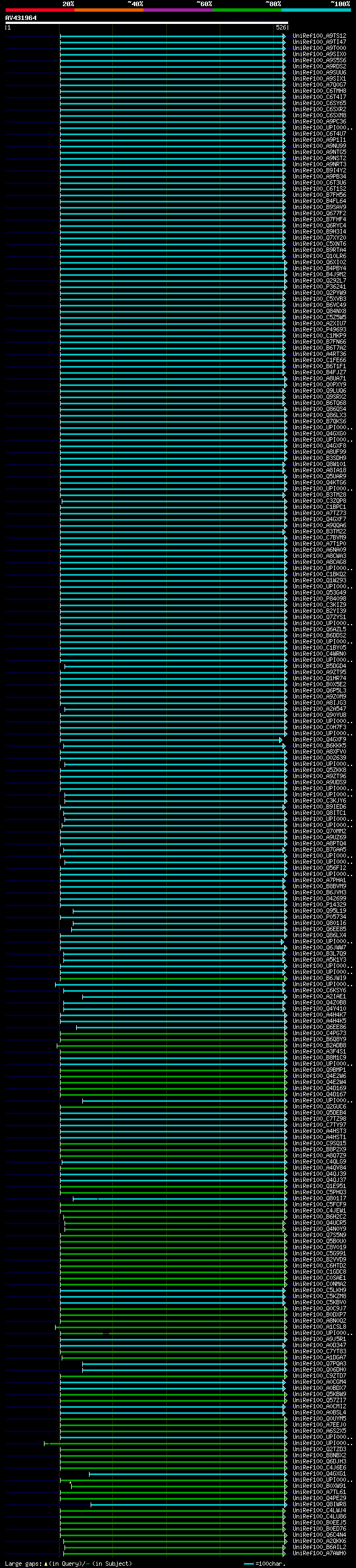Select hit label UniRef100_C4JEW1
Viewport: 356px width, 1568px height.
[319, 1210]
